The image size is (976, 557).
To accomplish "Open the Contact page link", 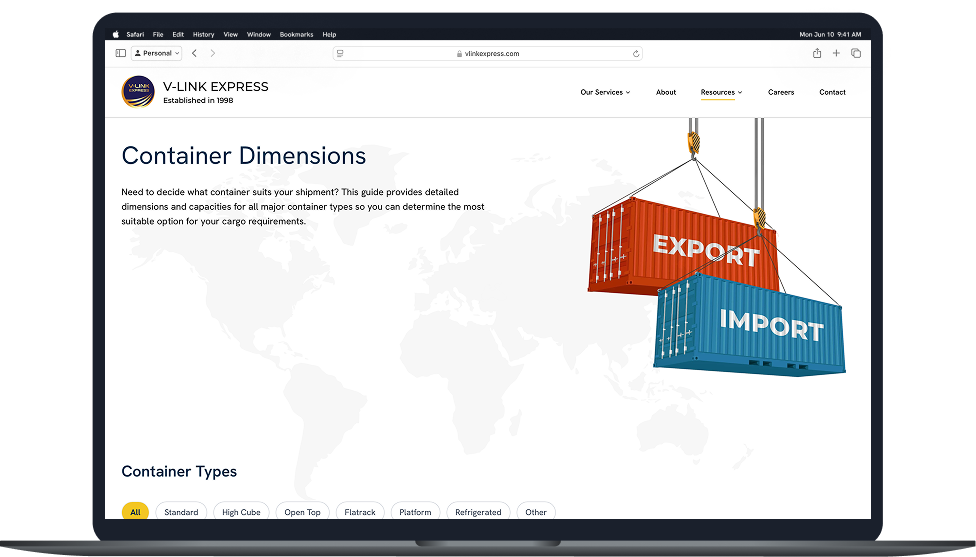I will click(832, 92).
